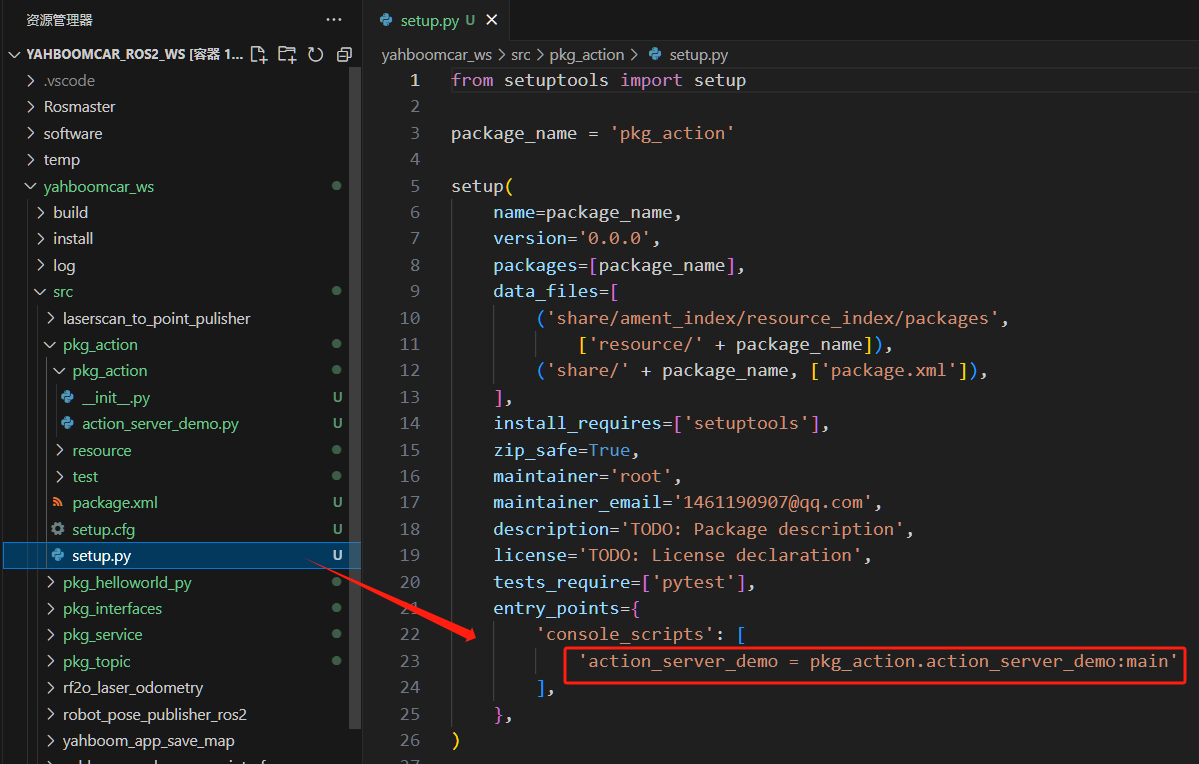Click the Python icon beside action_server_demo.py
Image resolution: width=1199 pixels, height=764 pixels.
click(x=68, y=423)
